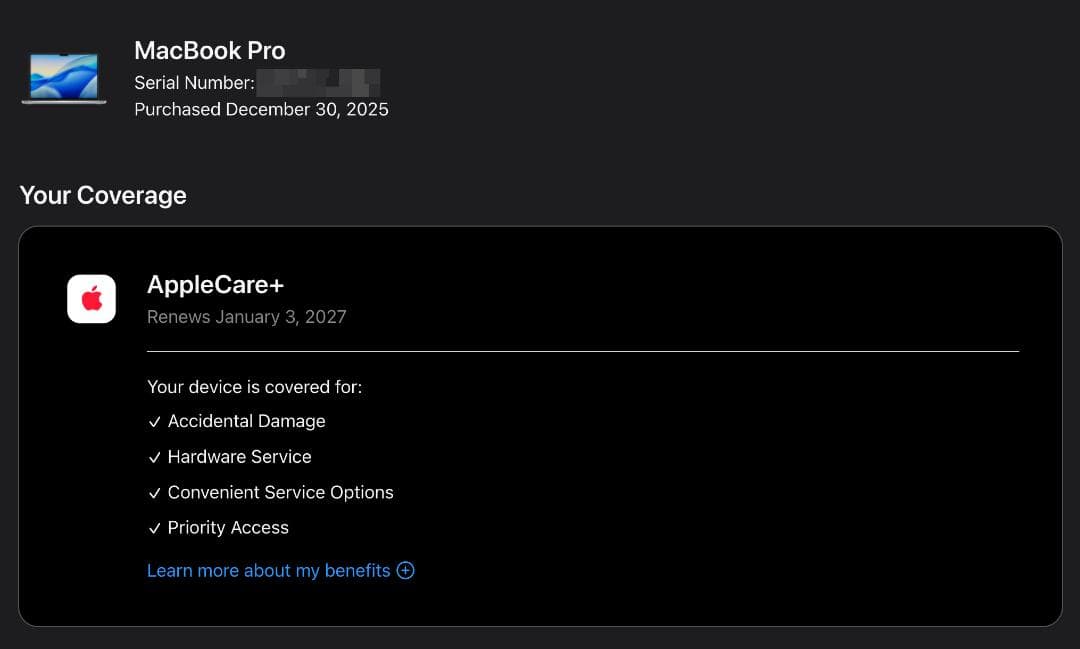Select the Your Coverage section heading
Viewport: 1080px width, 649px height.
[x=103, y=195]
